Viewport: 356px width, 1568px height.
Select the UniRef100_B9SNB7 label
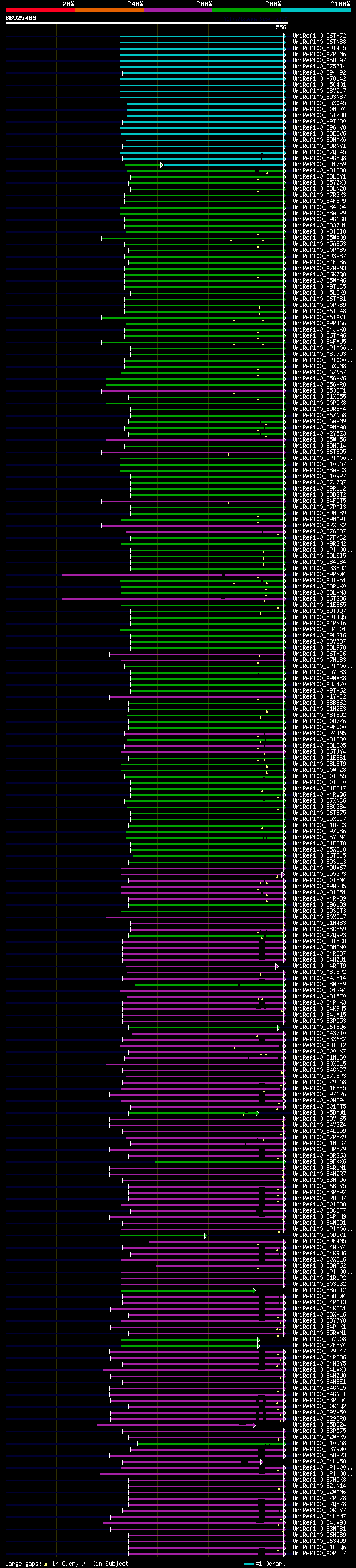click(319, 97)
